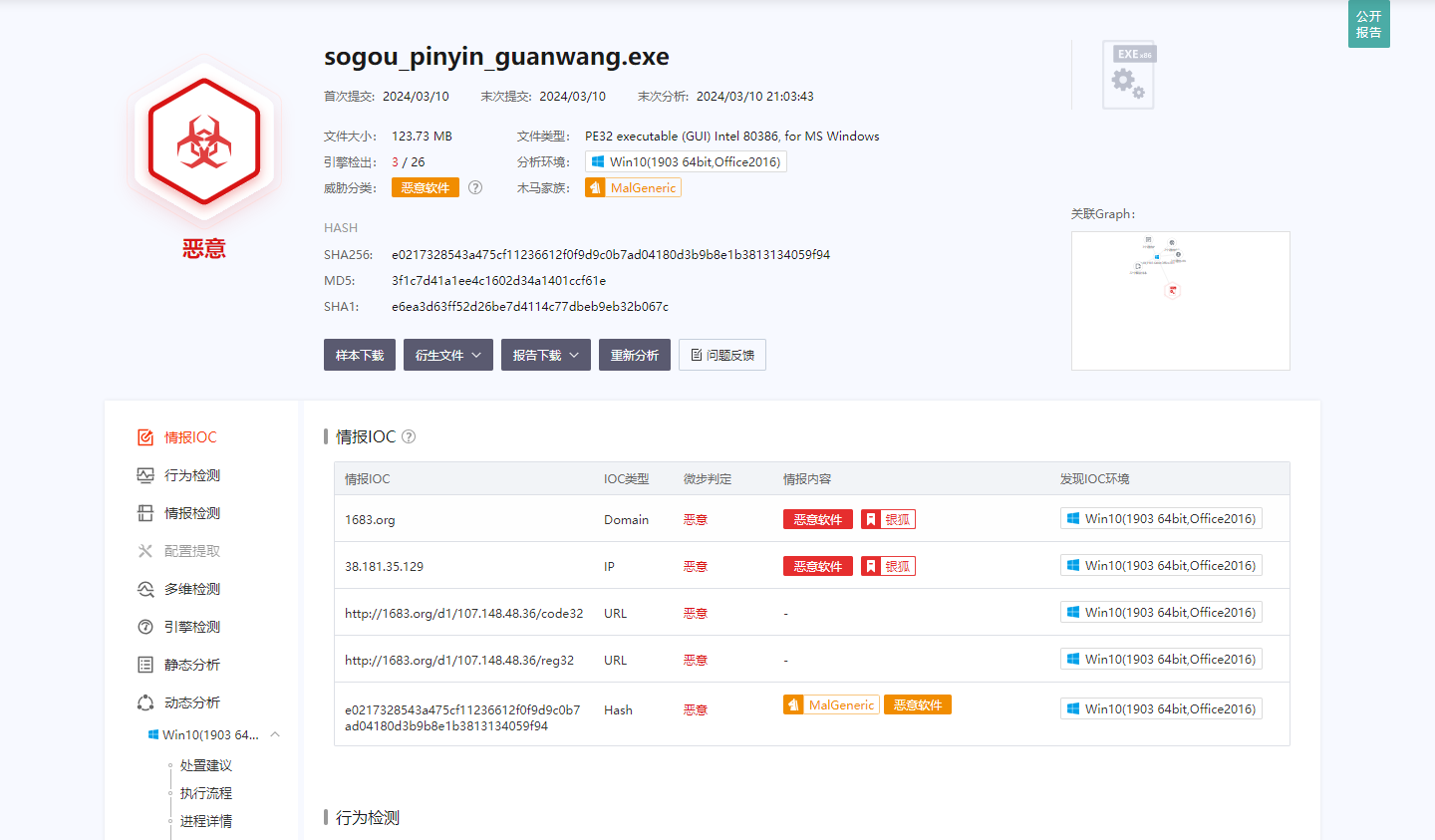Screen dimensions: 1435x840
Task: Click the Windows icon in 分析环境 field
Action: (x=598, y=161)
